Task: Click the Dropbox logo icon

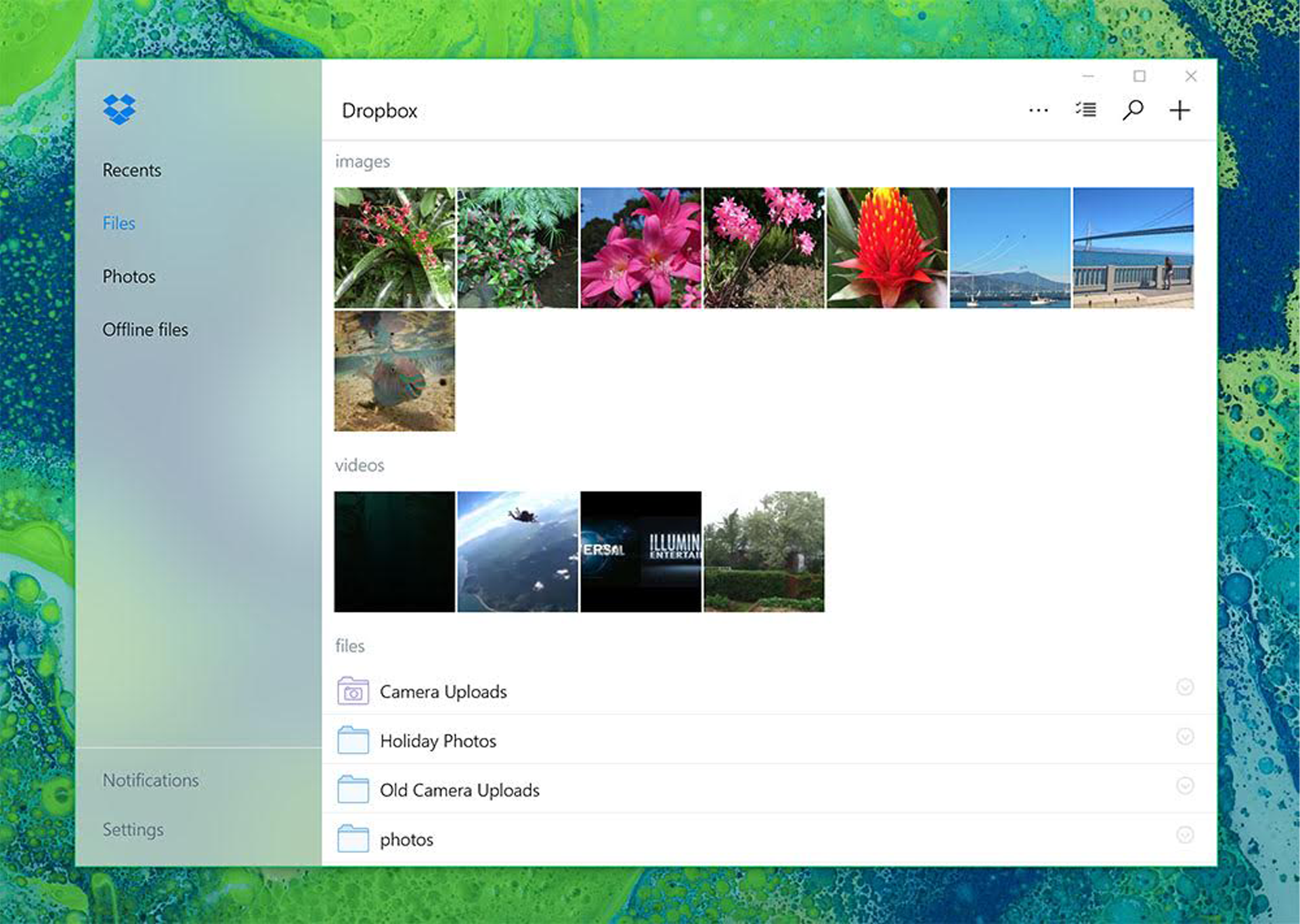Action: click(119, 109)
